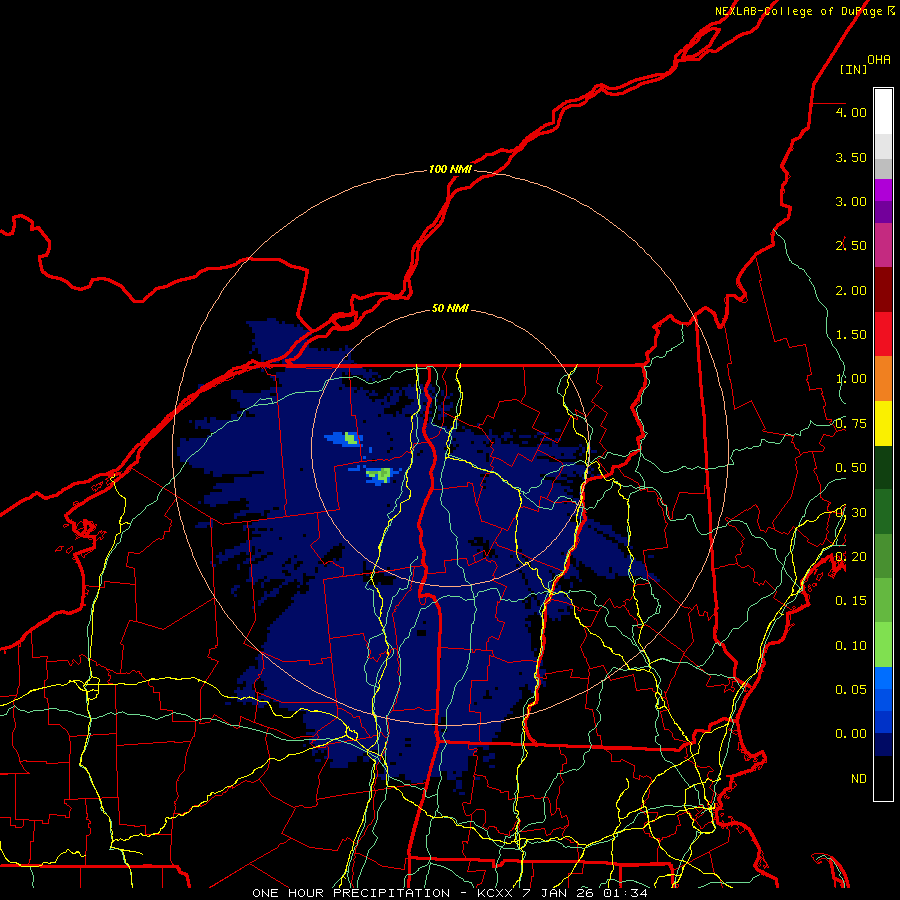Click the 100 NMI range ring label
900x900 pixels.
[x=450, y=169]
